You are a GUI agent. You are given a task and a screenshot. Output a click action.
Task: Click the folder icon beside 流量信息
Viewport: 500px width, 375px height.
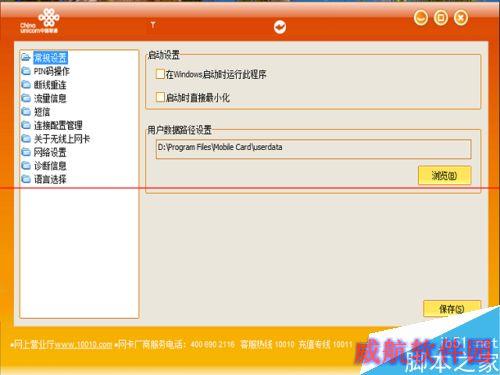[x=26, y=98]
